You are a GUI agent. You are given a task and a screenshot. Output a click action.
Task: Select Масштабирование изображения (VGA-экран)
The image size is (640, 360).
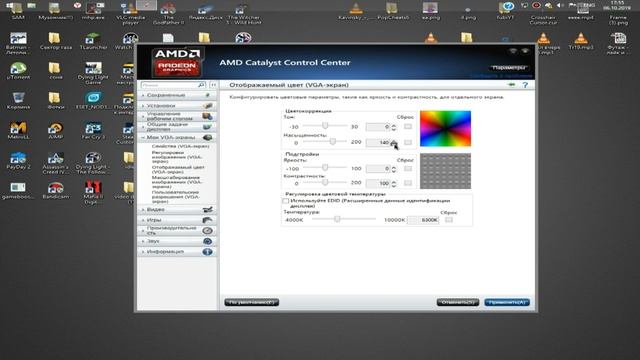pos(176,182)
